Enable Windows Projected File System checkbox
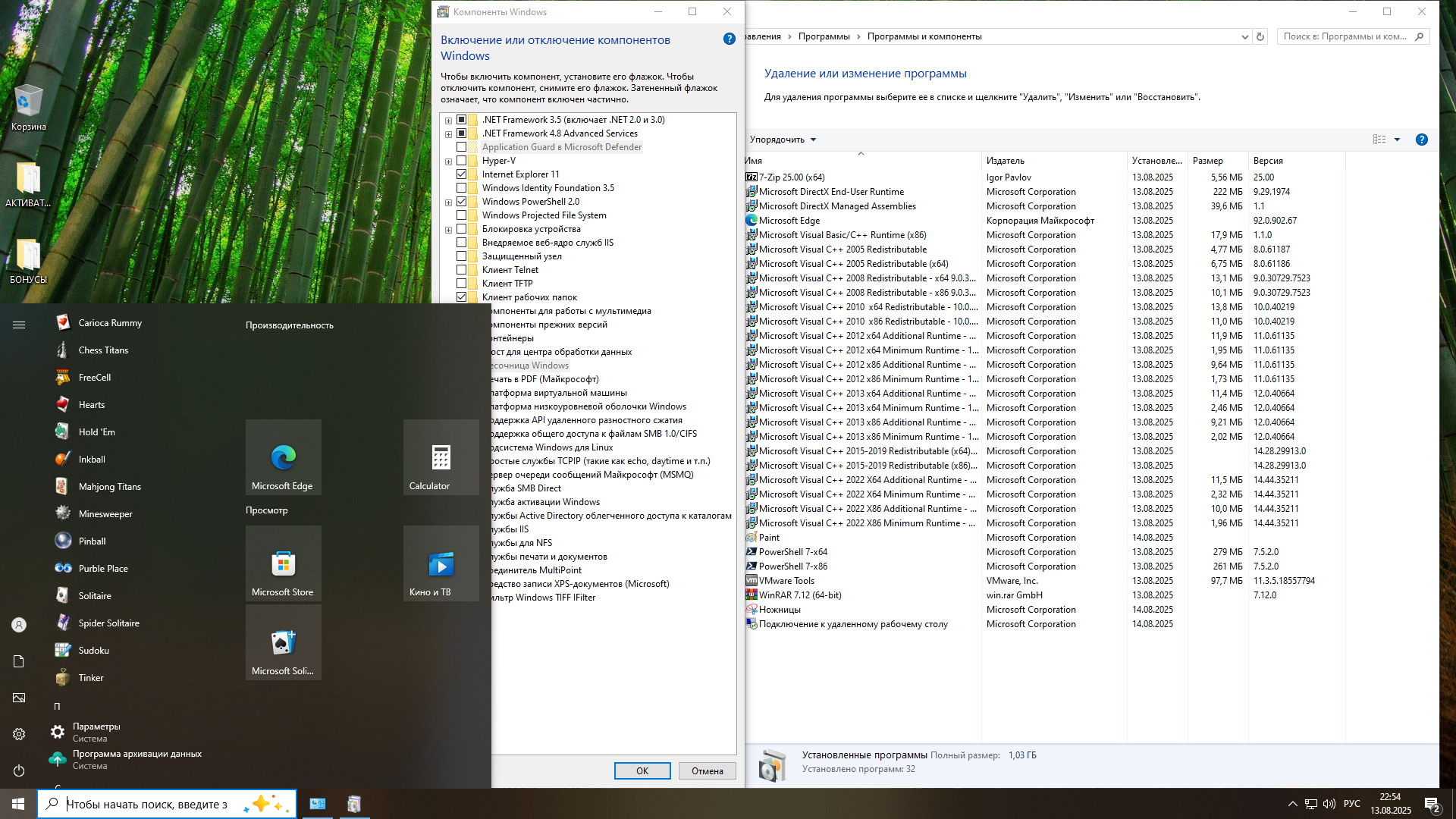This screenshot has width=1456, height=819. click(x=461, y=215)
